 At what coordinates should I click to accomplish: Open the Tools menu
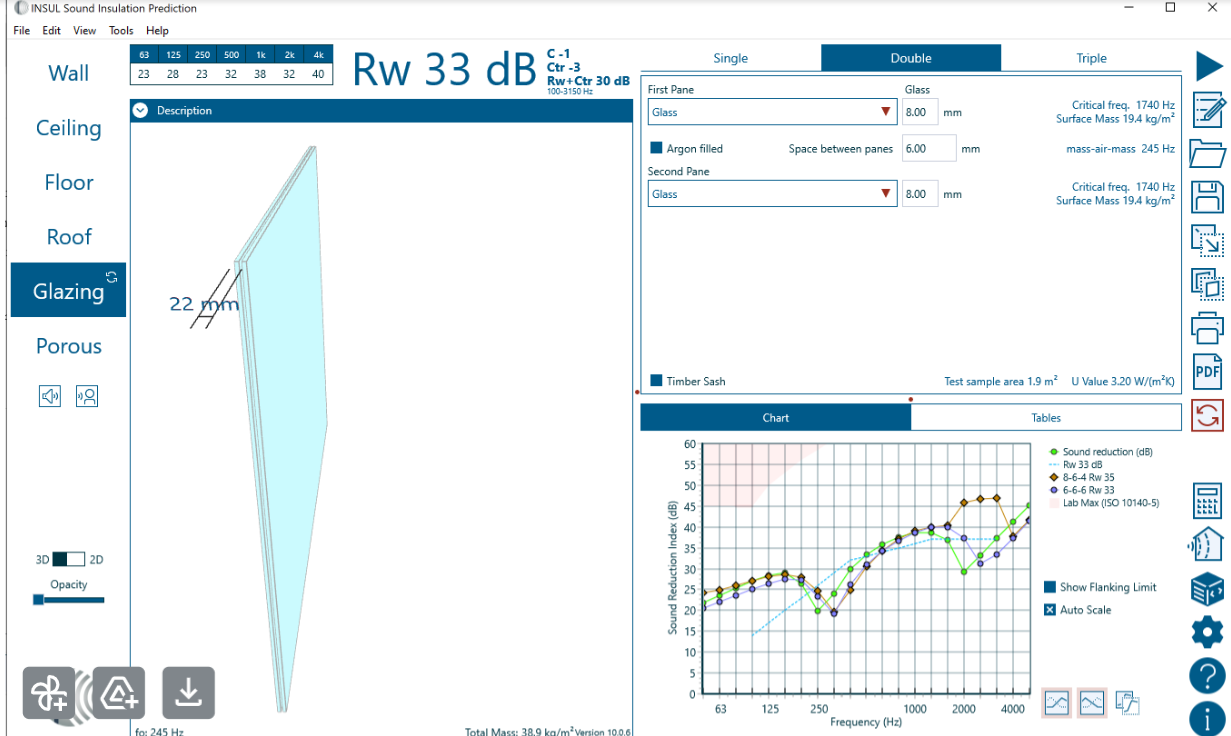(x=121, y=31)
